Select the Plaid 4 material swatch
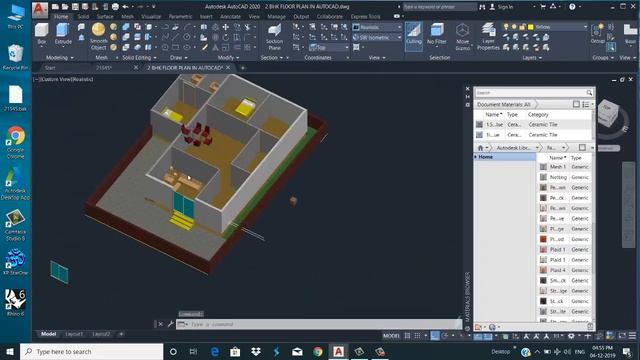The width and height of the screenshot is (640, 360). point(543,270)
